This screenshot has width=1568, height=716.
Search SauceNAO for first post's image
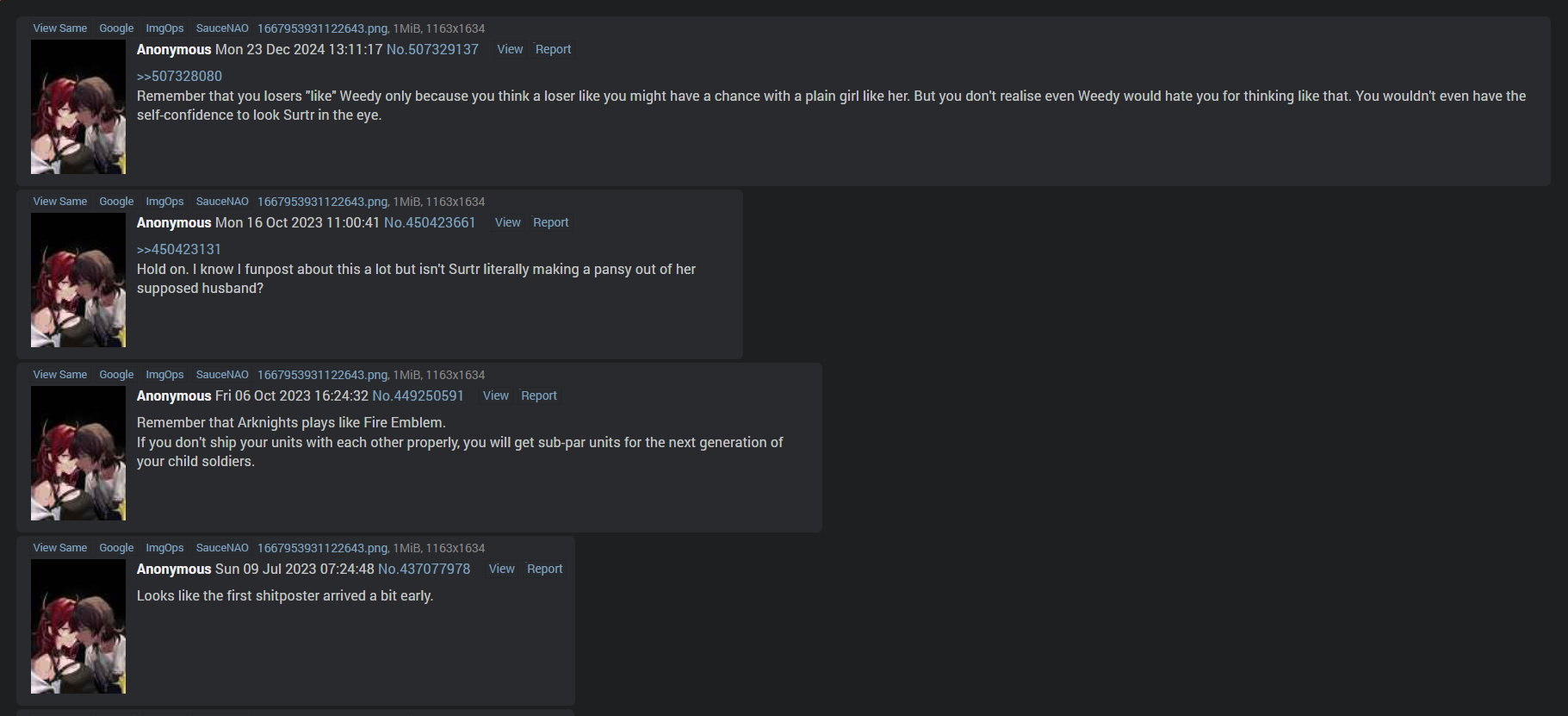[222, 28]
